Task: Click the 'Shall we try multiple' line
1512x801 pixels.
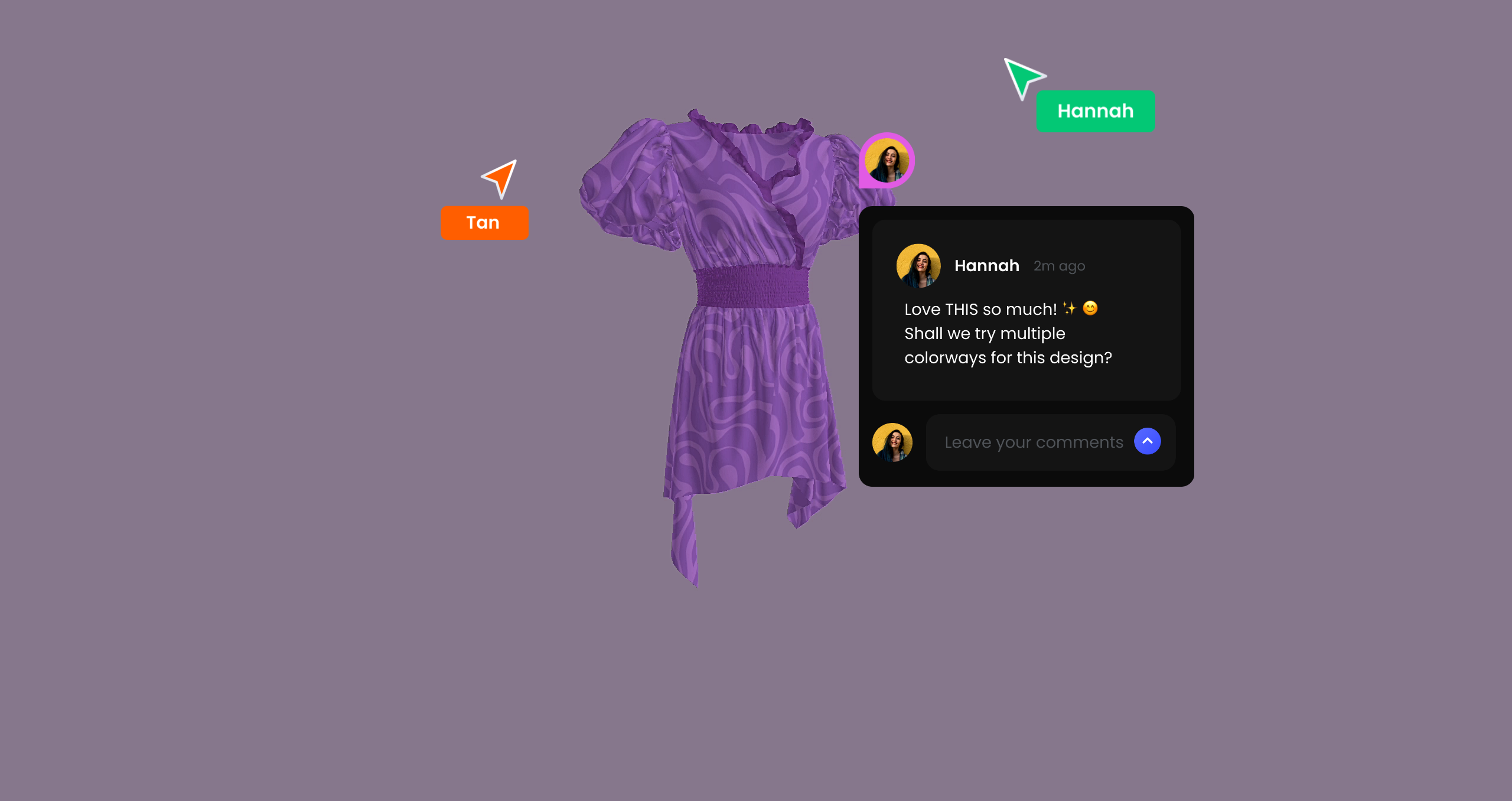Action: tap(985, 334)
